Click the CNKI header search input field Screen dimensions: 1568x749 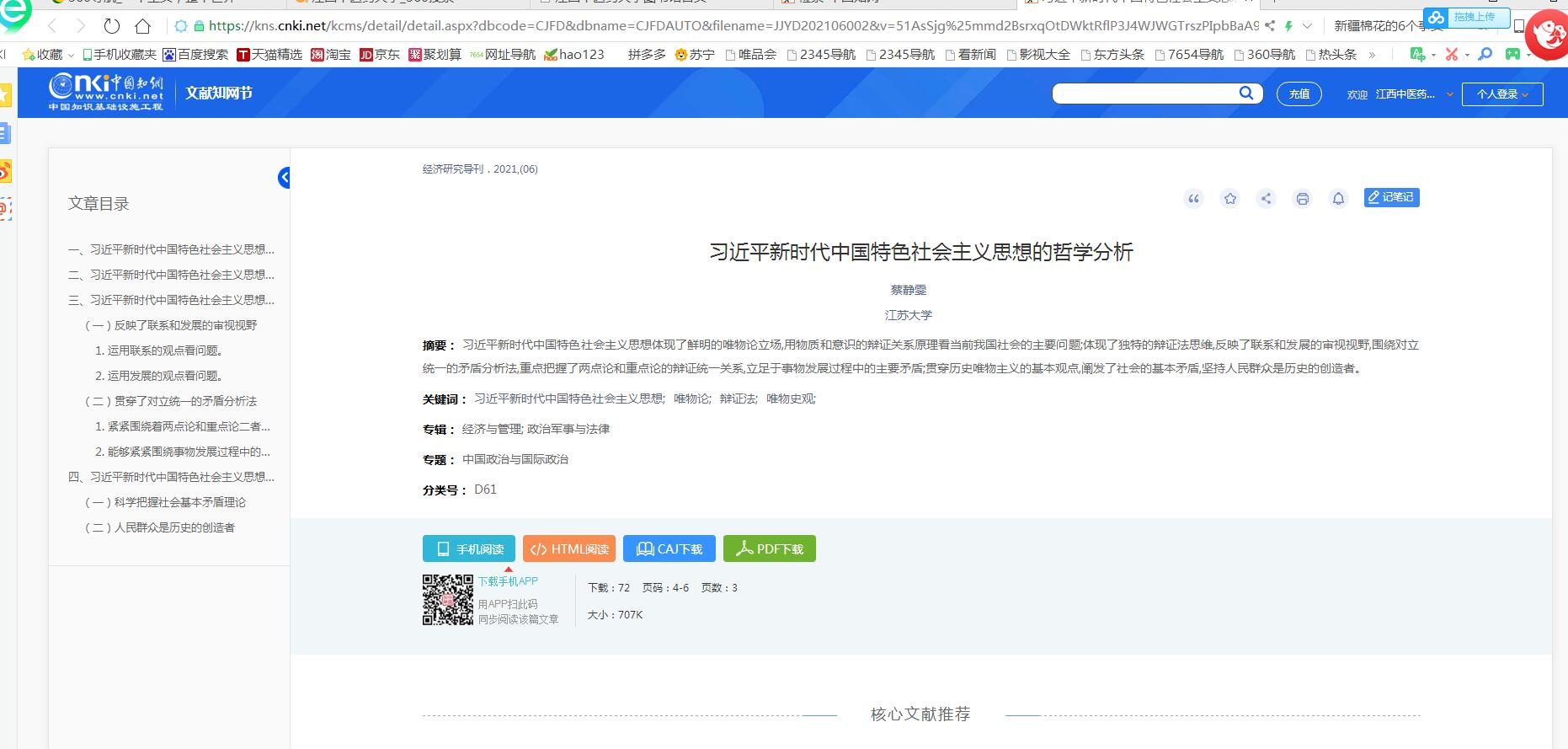1145,94
